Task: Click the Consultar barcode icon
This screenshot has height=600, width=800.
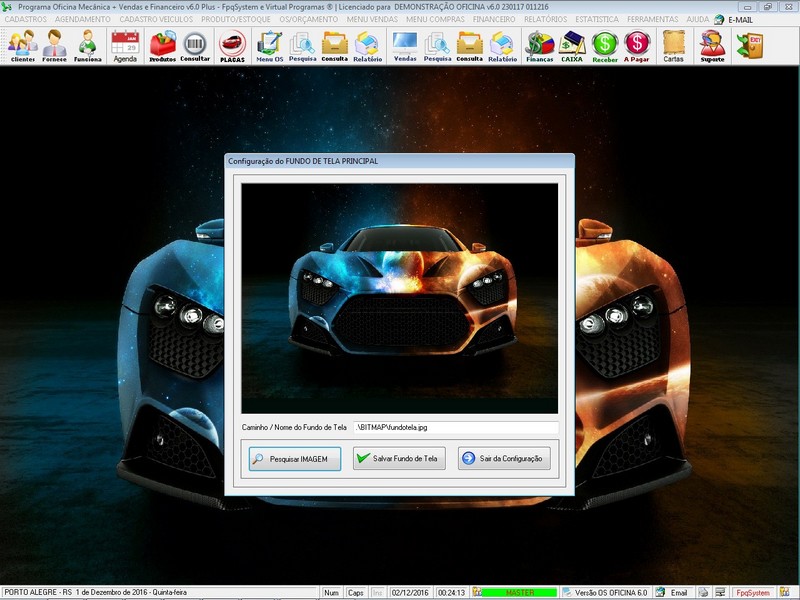Action: click(x=195, y=46)
